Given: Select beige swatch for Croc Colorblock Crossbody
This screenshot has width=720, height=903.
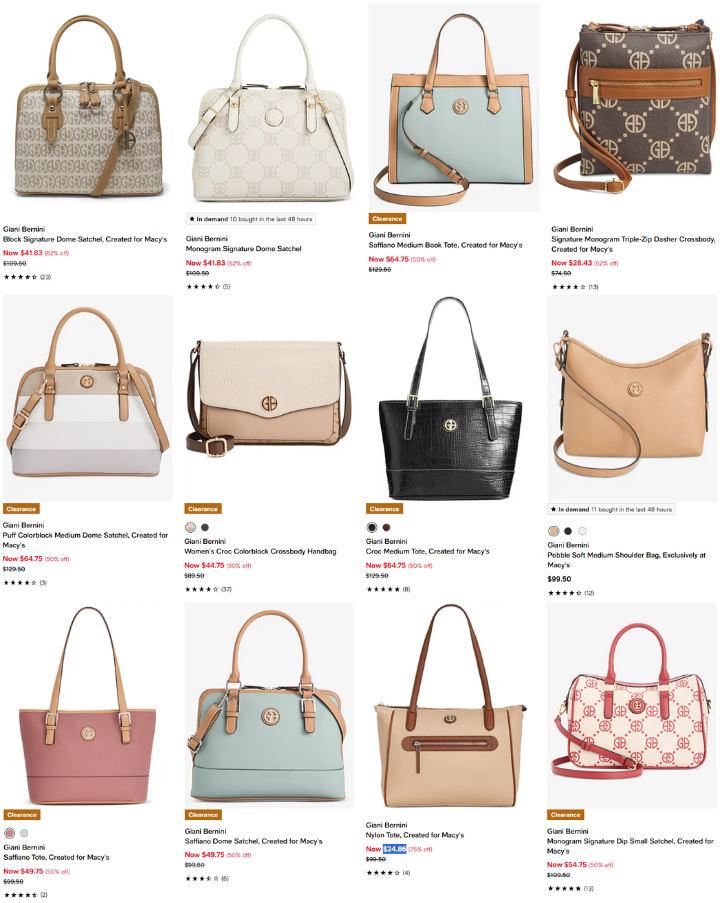Looking at the screenshot, I should click(x=190, y=527).
